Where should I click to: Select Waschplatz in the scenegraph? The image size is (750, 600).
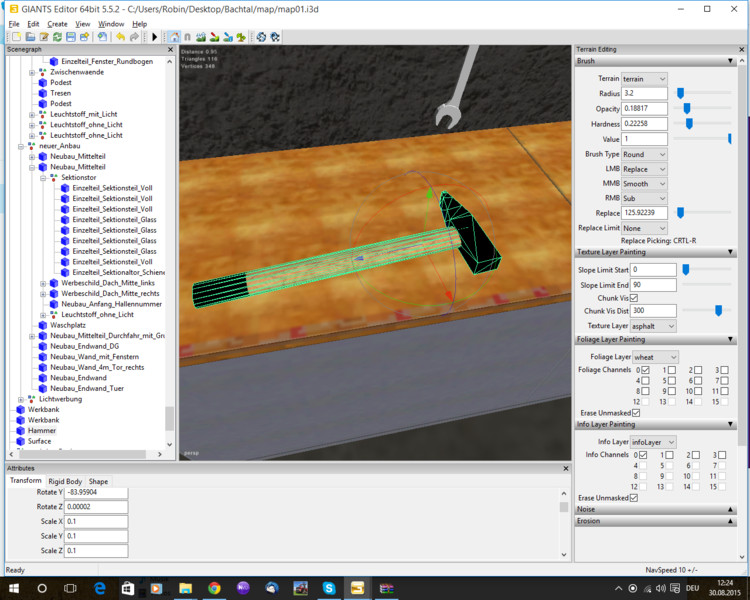click(x=68, y=325)
